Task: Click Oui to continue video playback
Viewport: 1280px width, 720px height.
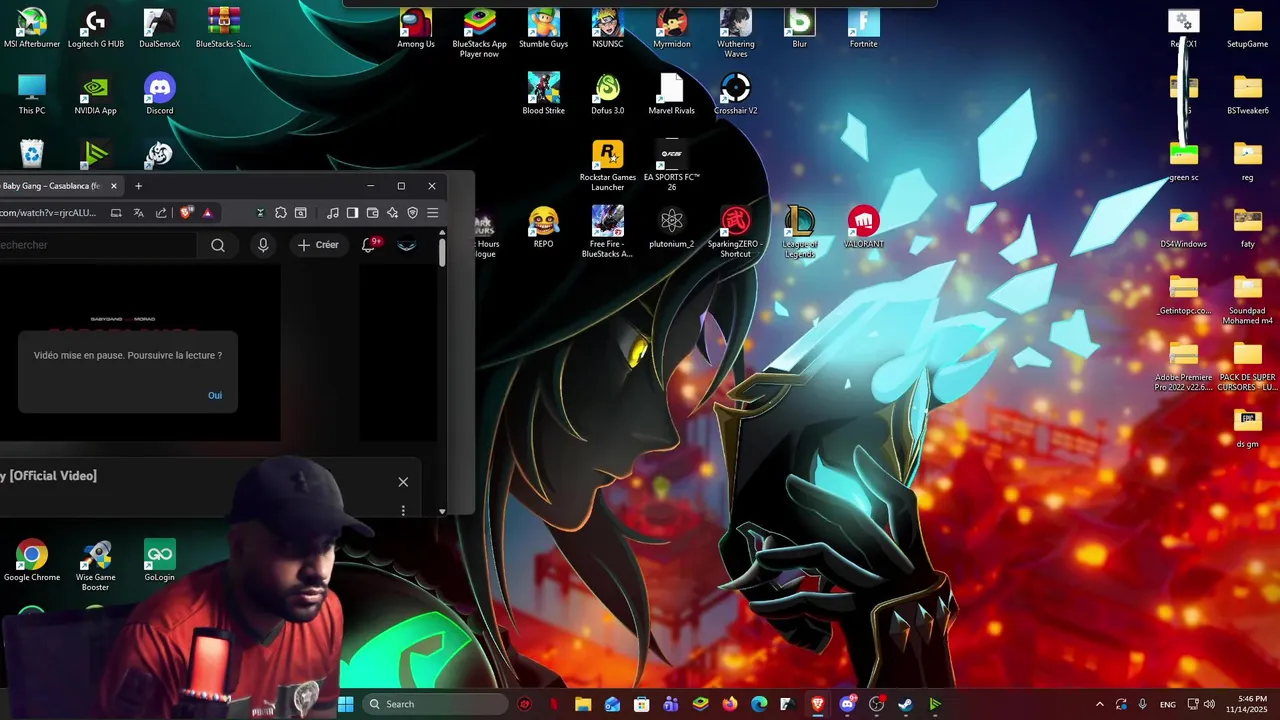Action: (x=215, y=395)
